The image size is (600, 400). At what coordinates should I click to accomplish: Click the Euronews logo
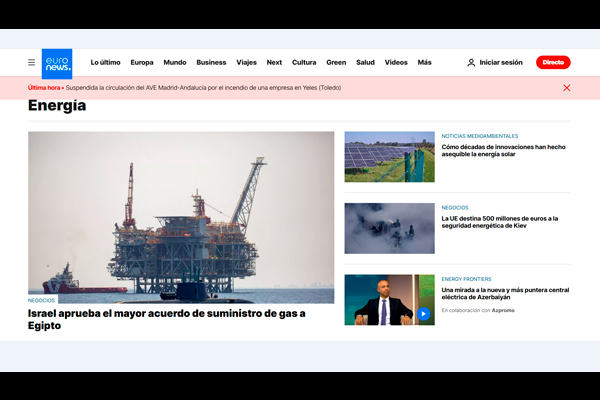point(57,62)
